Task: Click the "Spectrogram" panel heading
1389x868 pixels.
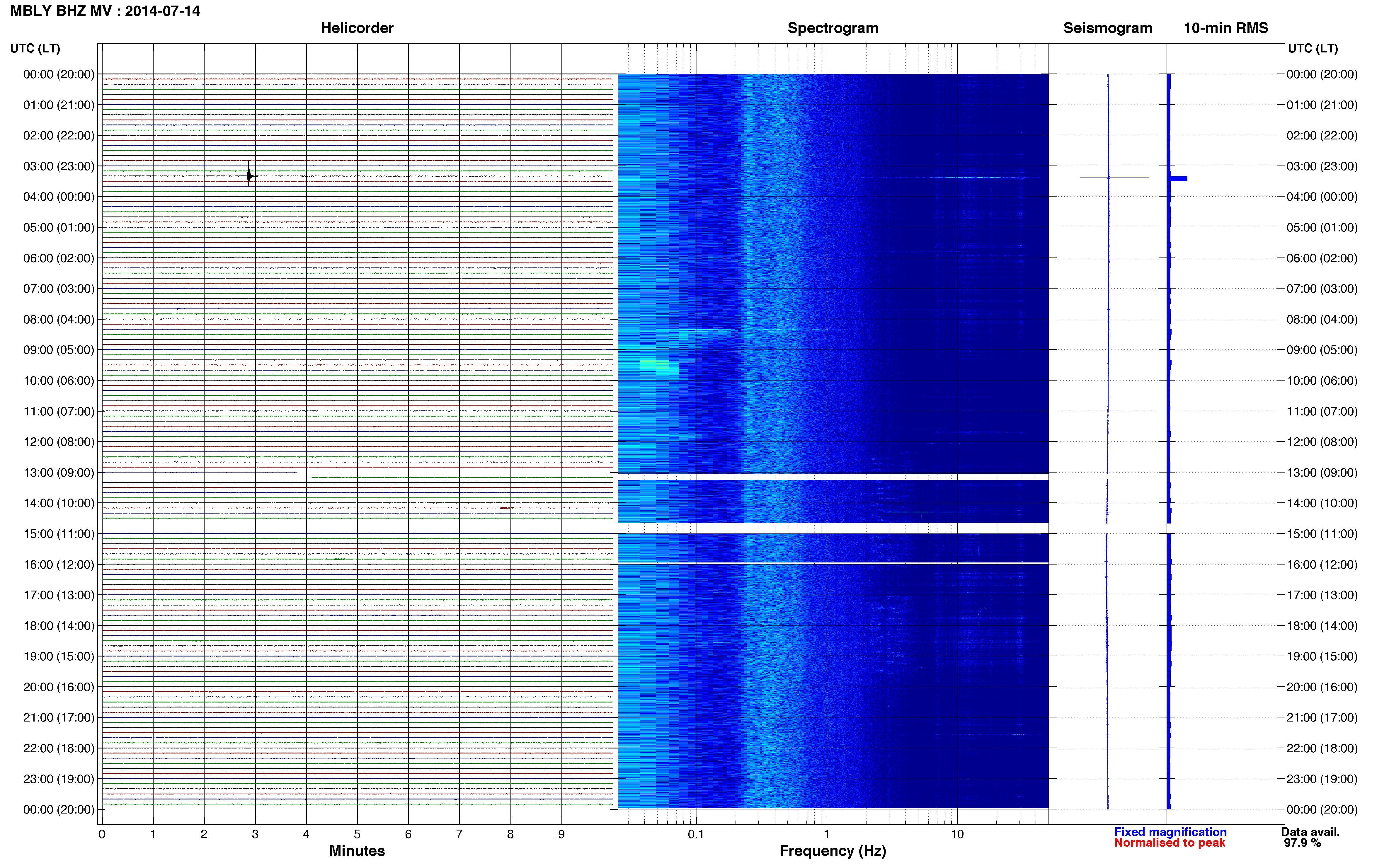Action: coord(833,28)
